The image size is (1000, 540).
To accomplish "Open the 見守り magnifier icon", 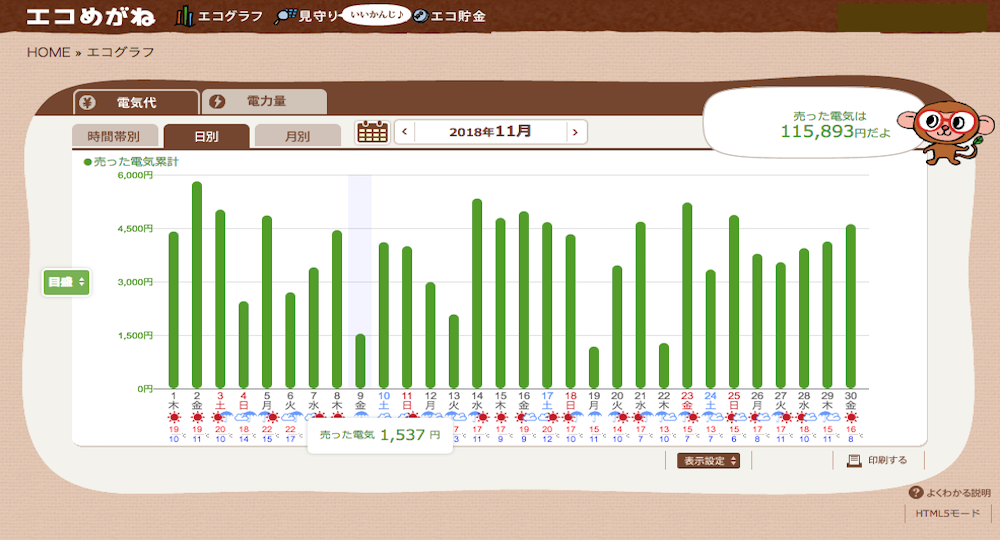I will pyautogui.click(x=285, y=16).
